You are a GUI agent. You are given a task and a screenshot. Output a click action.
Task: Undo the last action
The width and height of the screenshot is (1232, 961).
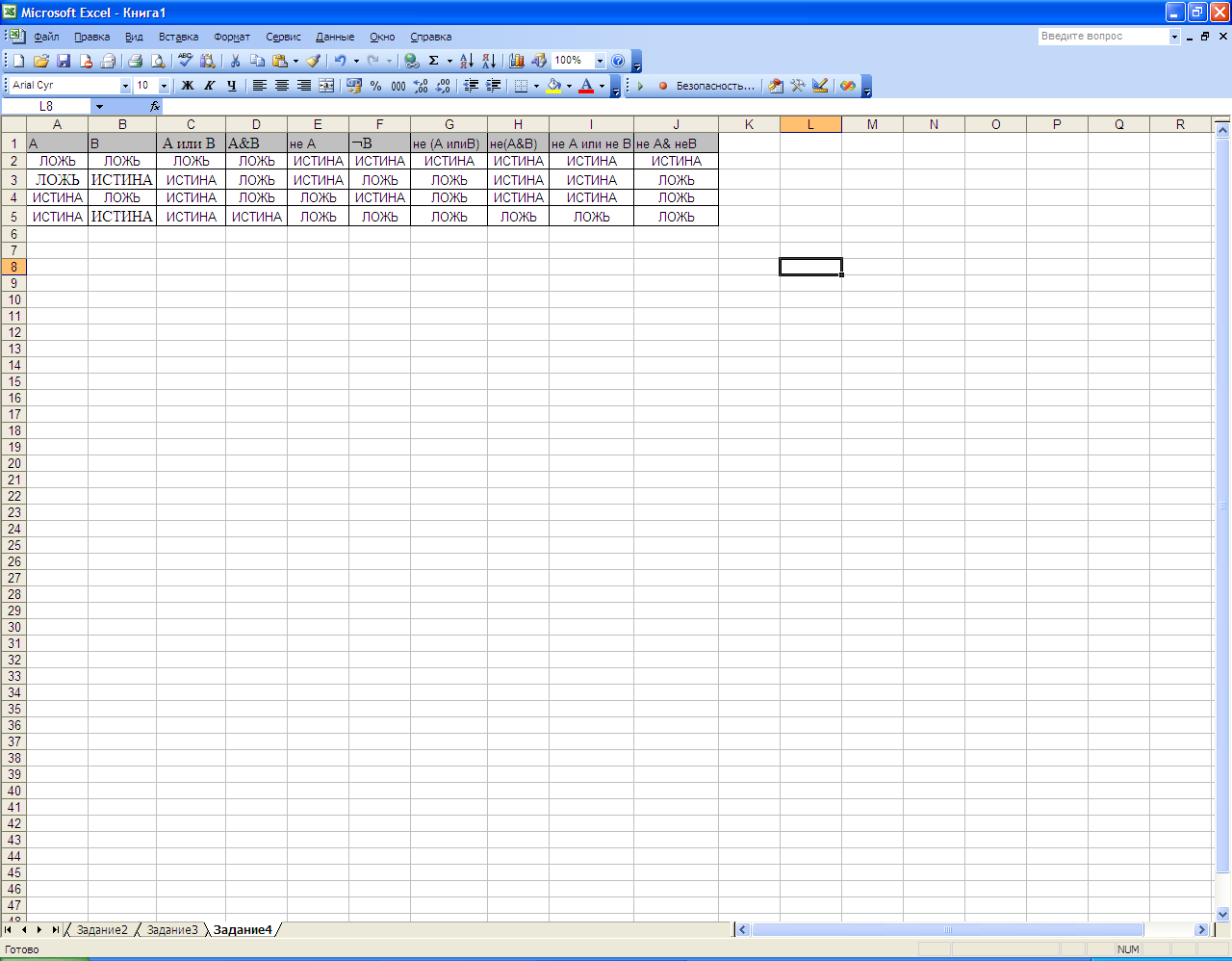pos(341,61)
